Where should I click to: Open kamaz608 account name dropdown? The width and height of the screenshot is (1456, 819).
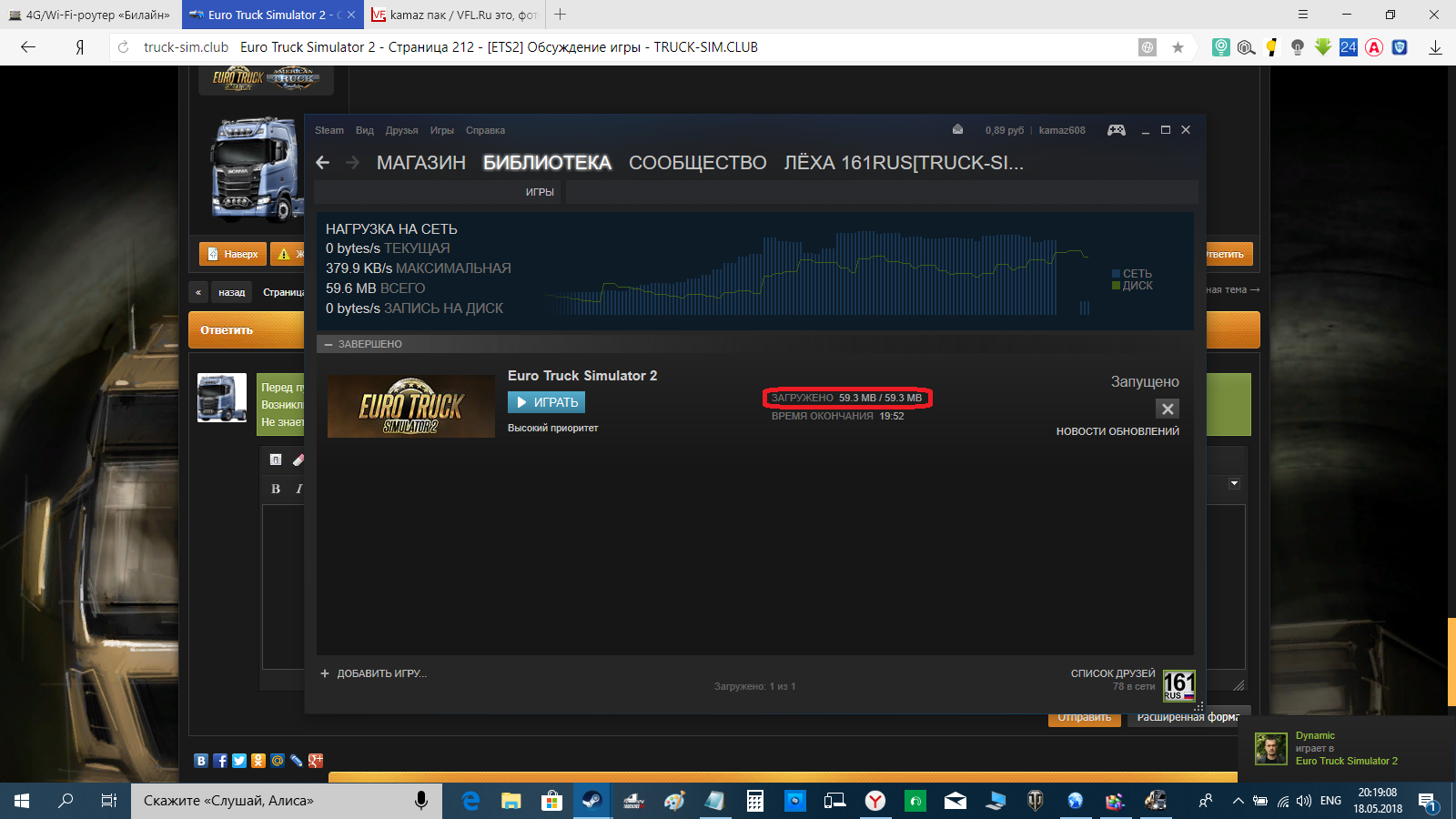point(1062,130)
